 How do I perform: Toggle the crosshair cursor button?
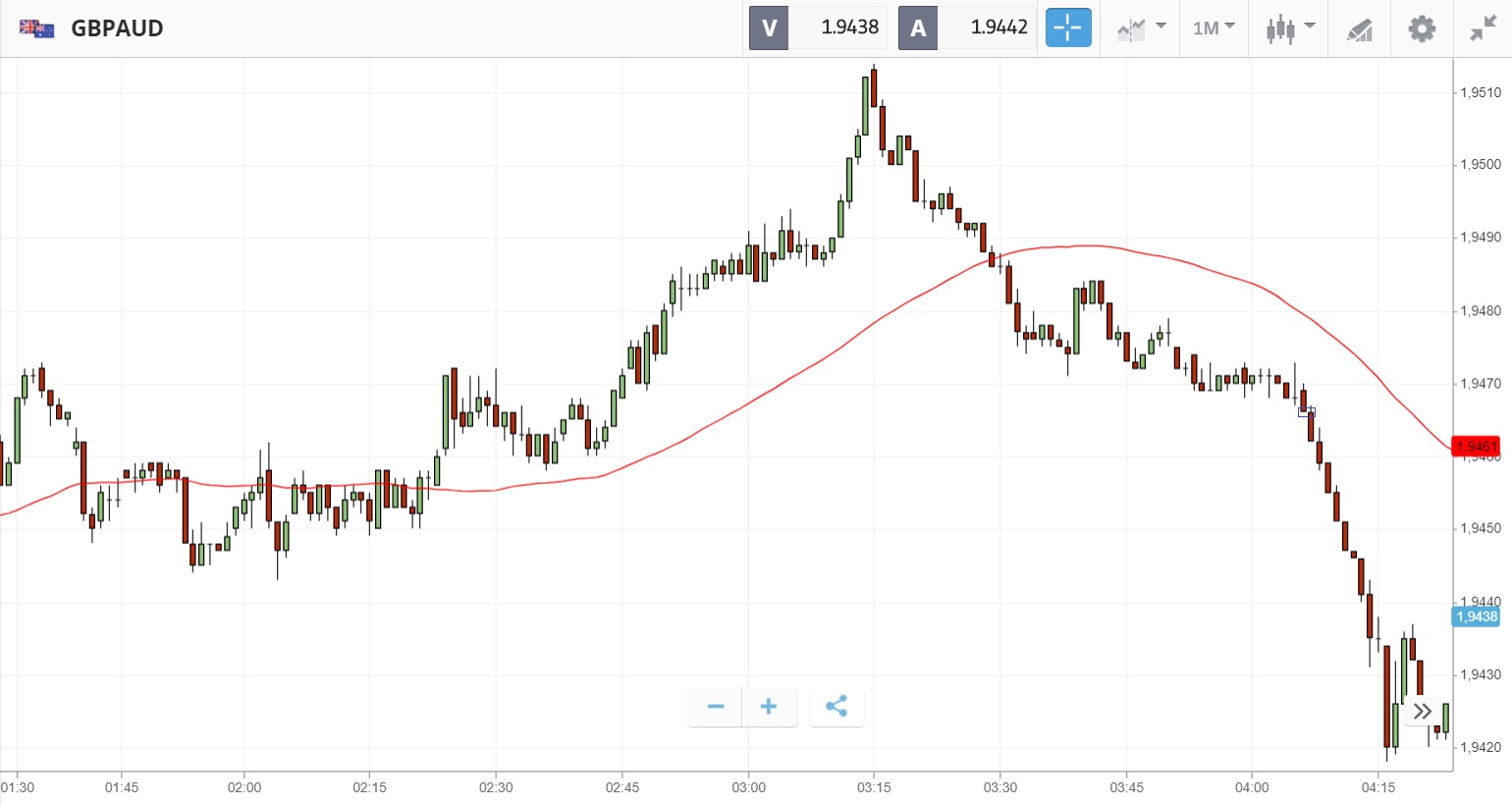point(1067,28)
